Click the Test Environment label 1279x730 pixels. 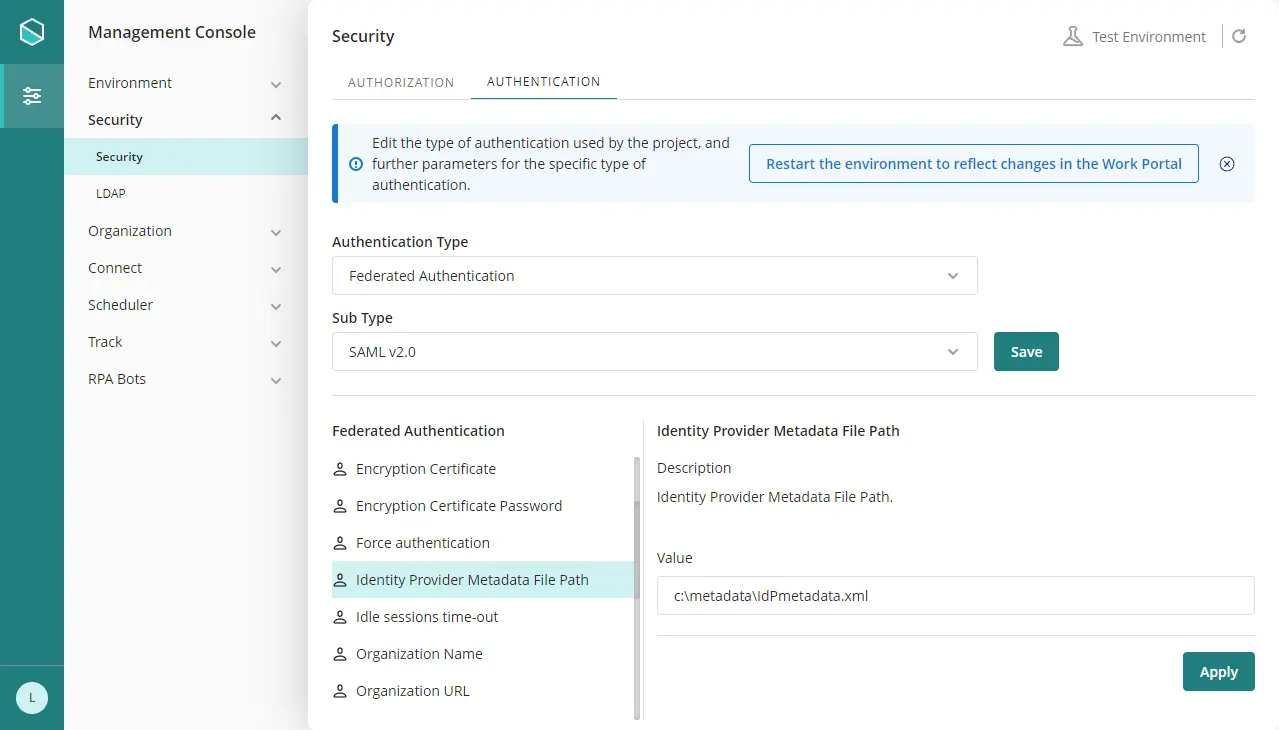point(1149,37)
